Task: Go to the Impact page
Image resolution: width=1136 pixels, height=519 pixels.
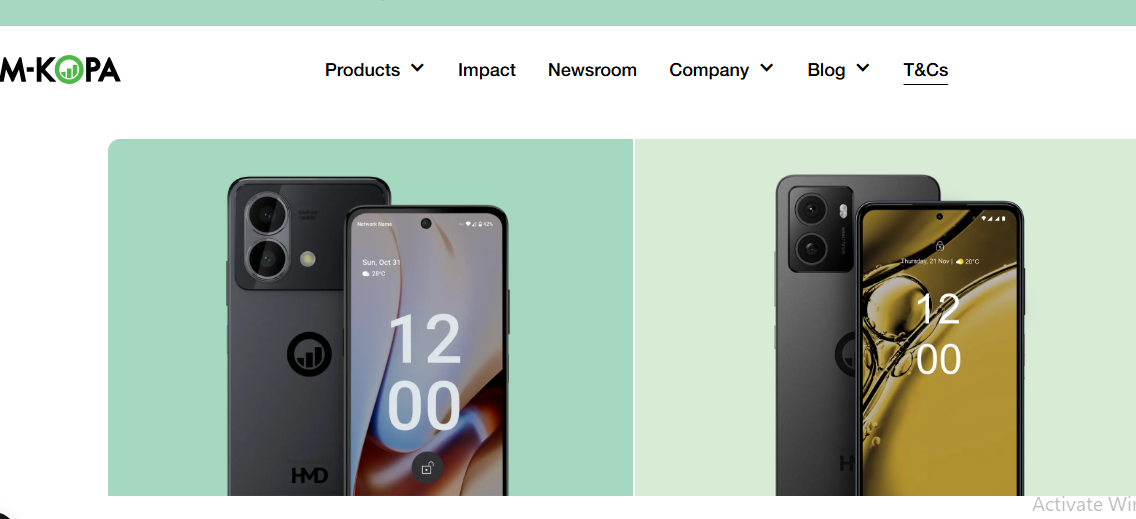Action: [x=487, y=70]
